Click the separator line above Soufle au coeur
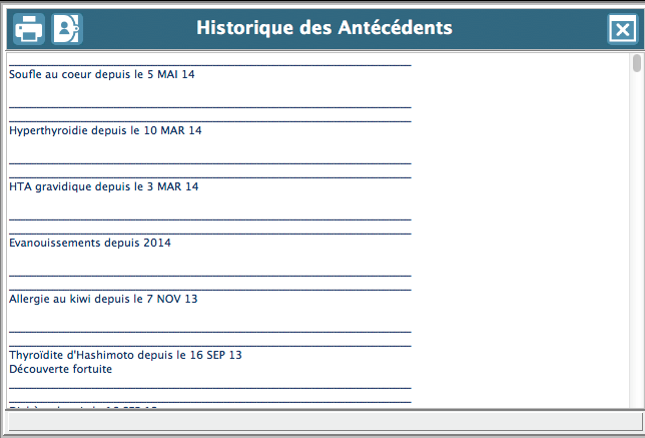This screenshot has height=438, width=645. [210, 64]
